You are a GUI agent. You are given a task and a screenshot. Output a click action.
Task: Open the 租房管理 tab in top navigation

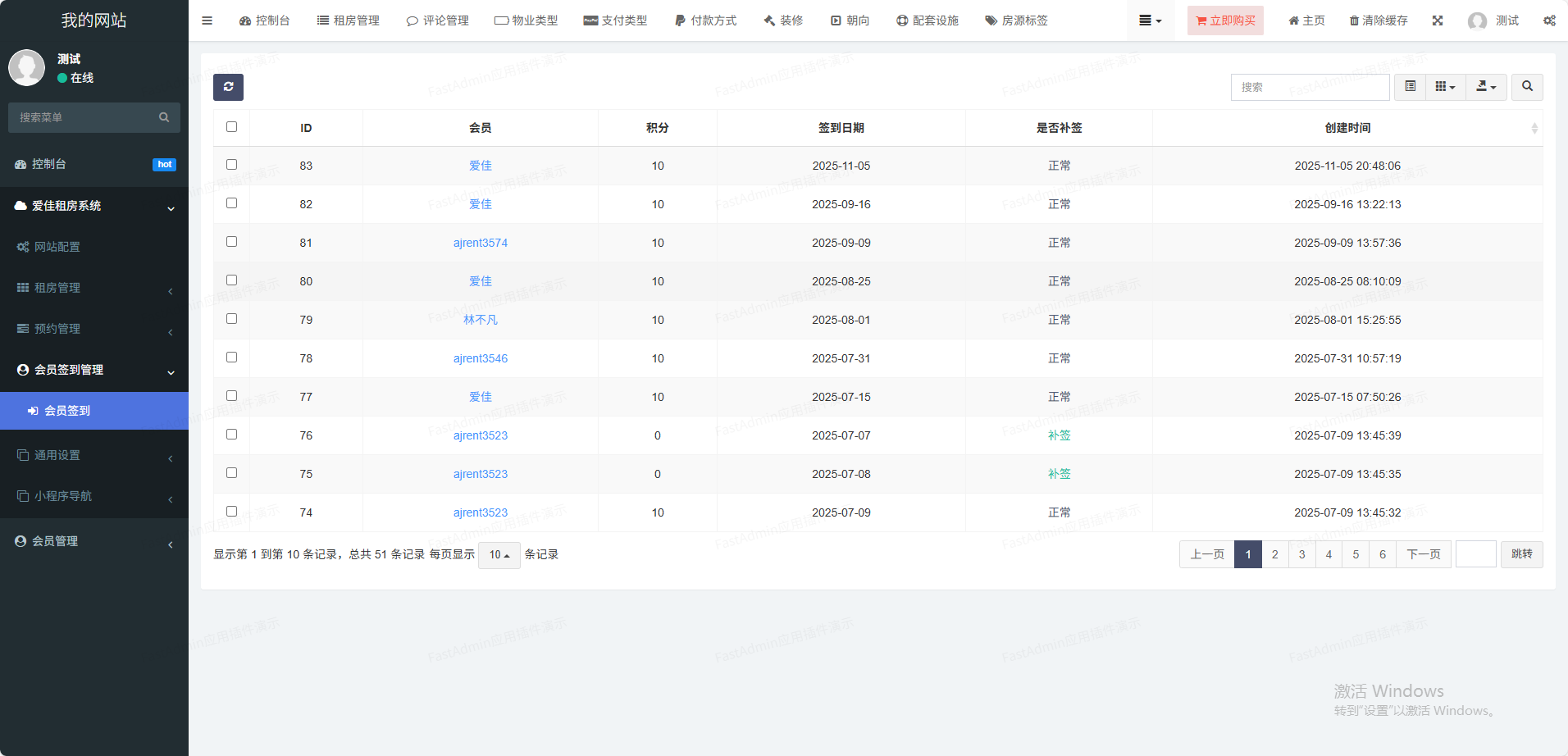coord(349,20)
